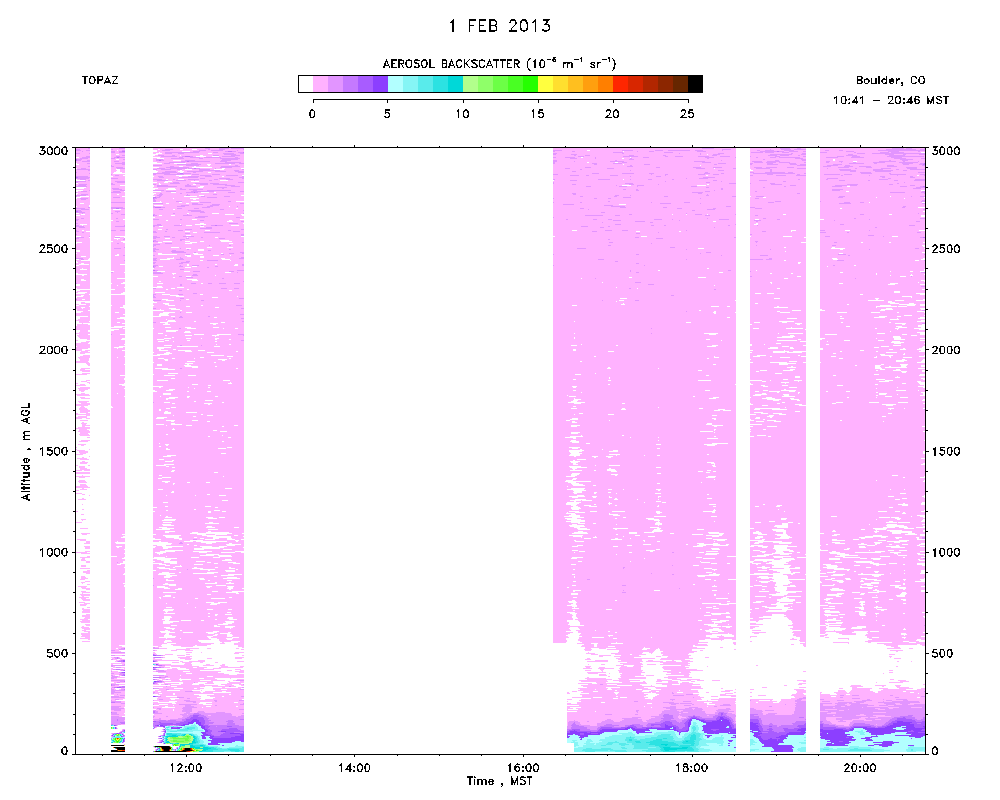1000x800 pixels.
Task: Click the backscatter peak just before 18:00
Action: click(695, 725)
